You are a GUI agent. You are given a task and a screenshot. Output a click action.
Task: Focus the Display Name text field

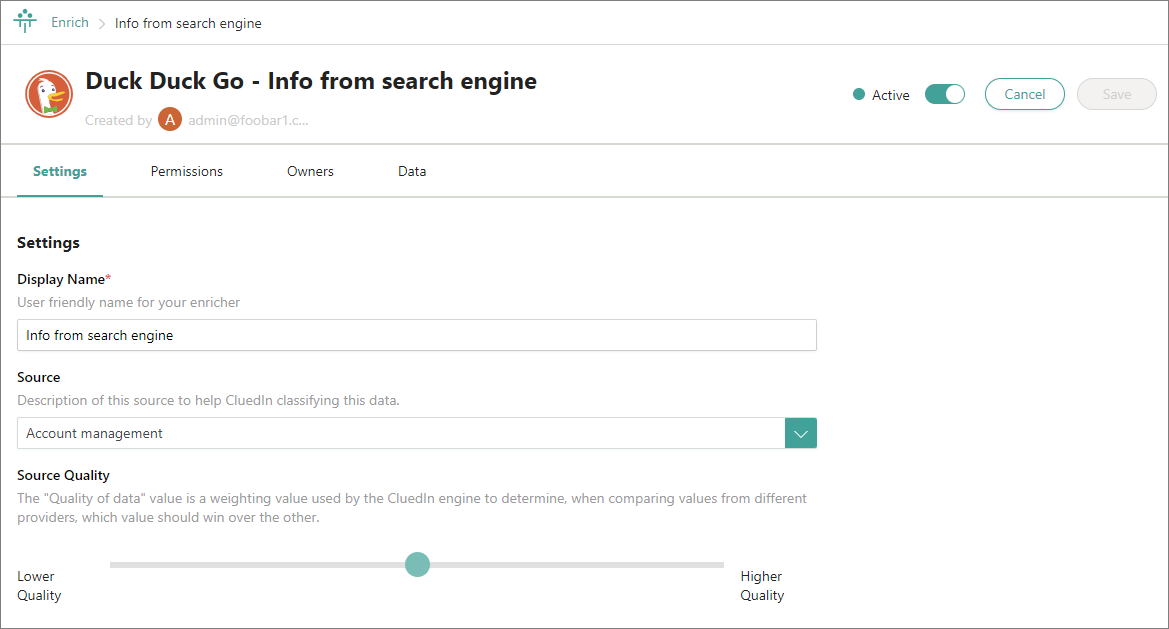416,335
